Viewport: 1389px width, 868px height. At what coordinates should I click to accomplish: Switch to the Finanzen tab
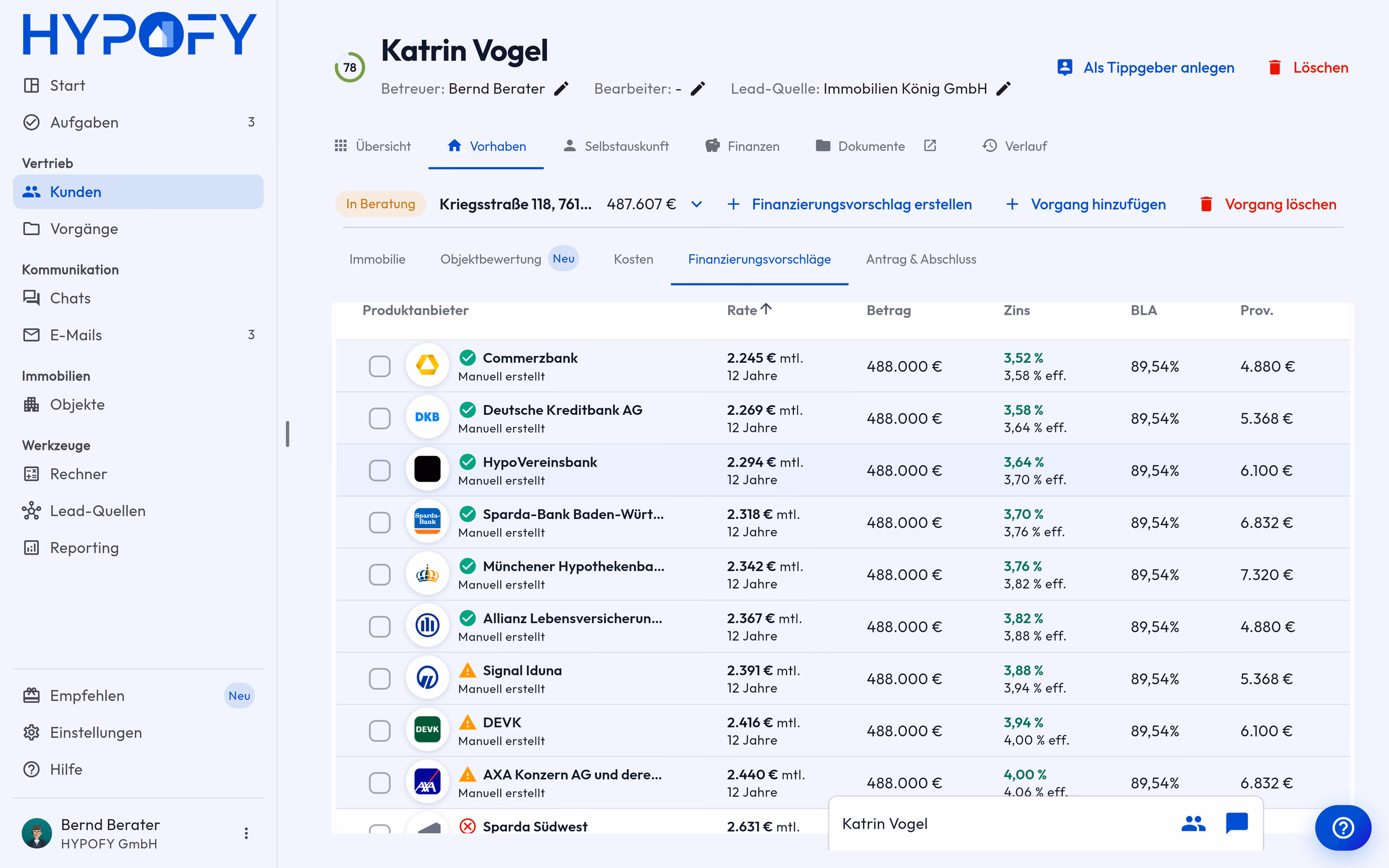743,146
